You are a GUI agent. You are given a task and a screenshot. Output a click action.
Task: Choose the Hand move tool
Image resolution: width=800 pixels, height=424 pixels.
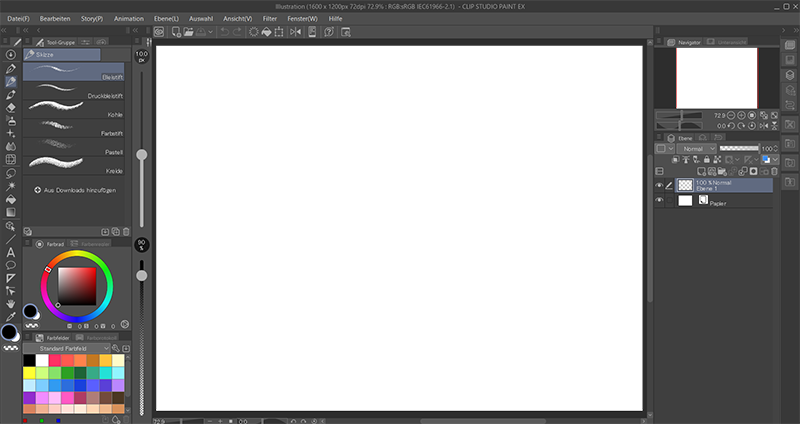pos(11,303)
